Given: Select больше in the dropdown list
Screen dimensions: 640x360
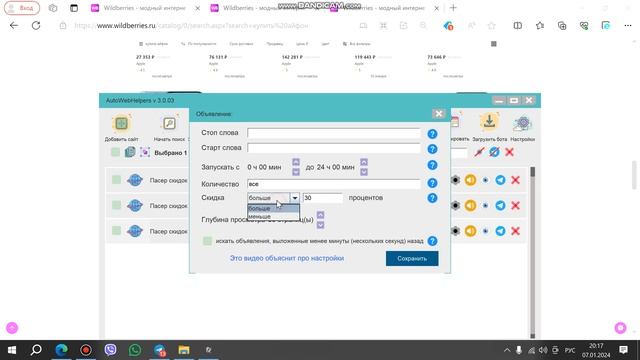Looking at the screenshot, I should point(273,209).
